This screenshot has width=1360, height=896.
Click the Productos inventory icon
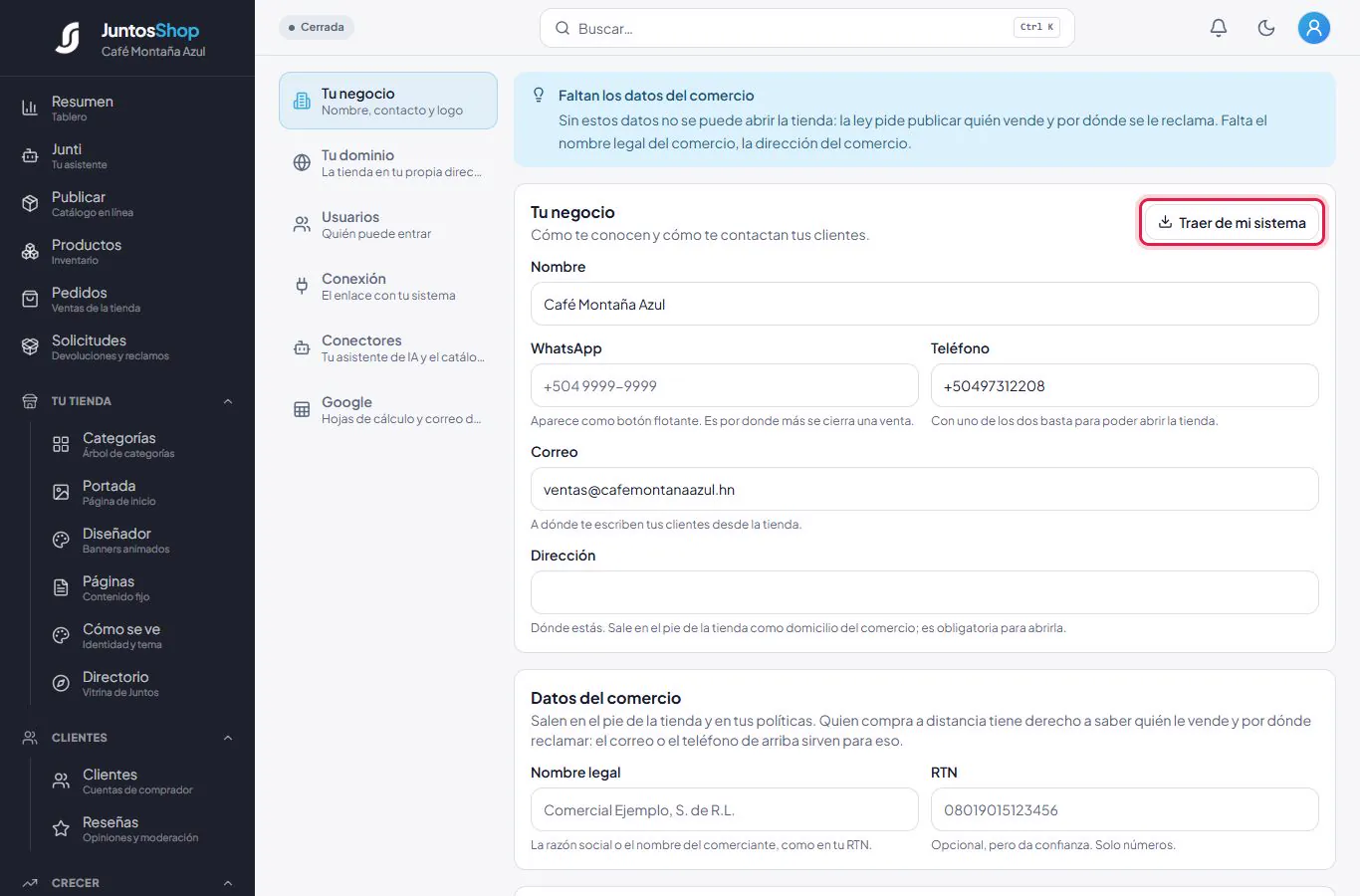click(x=30, y=251)
